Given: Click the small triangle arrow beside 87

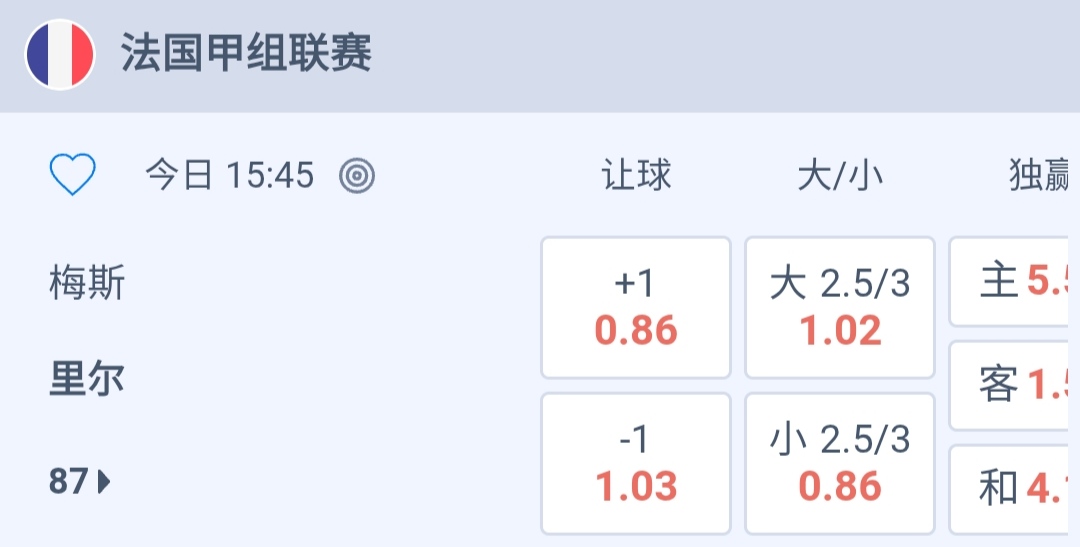Looking at the screenshot, I should [104, 482].
